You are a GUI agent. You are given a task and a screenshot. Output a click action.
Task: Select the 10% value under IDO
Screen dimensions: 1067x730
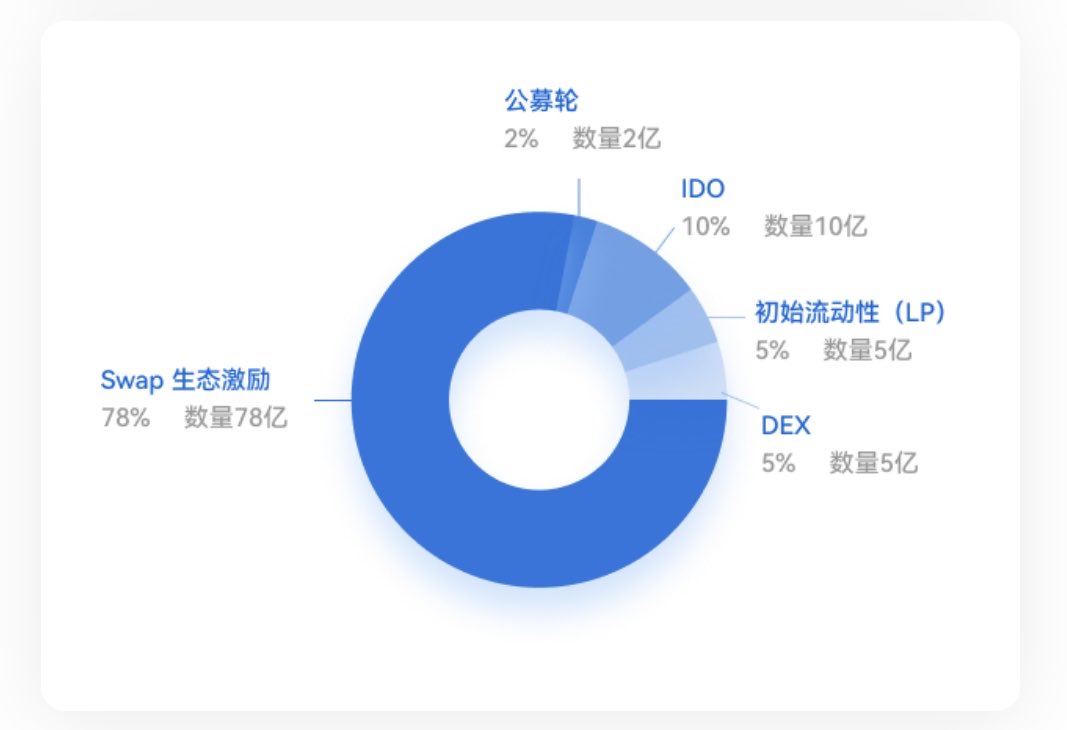tap(706, 226)
